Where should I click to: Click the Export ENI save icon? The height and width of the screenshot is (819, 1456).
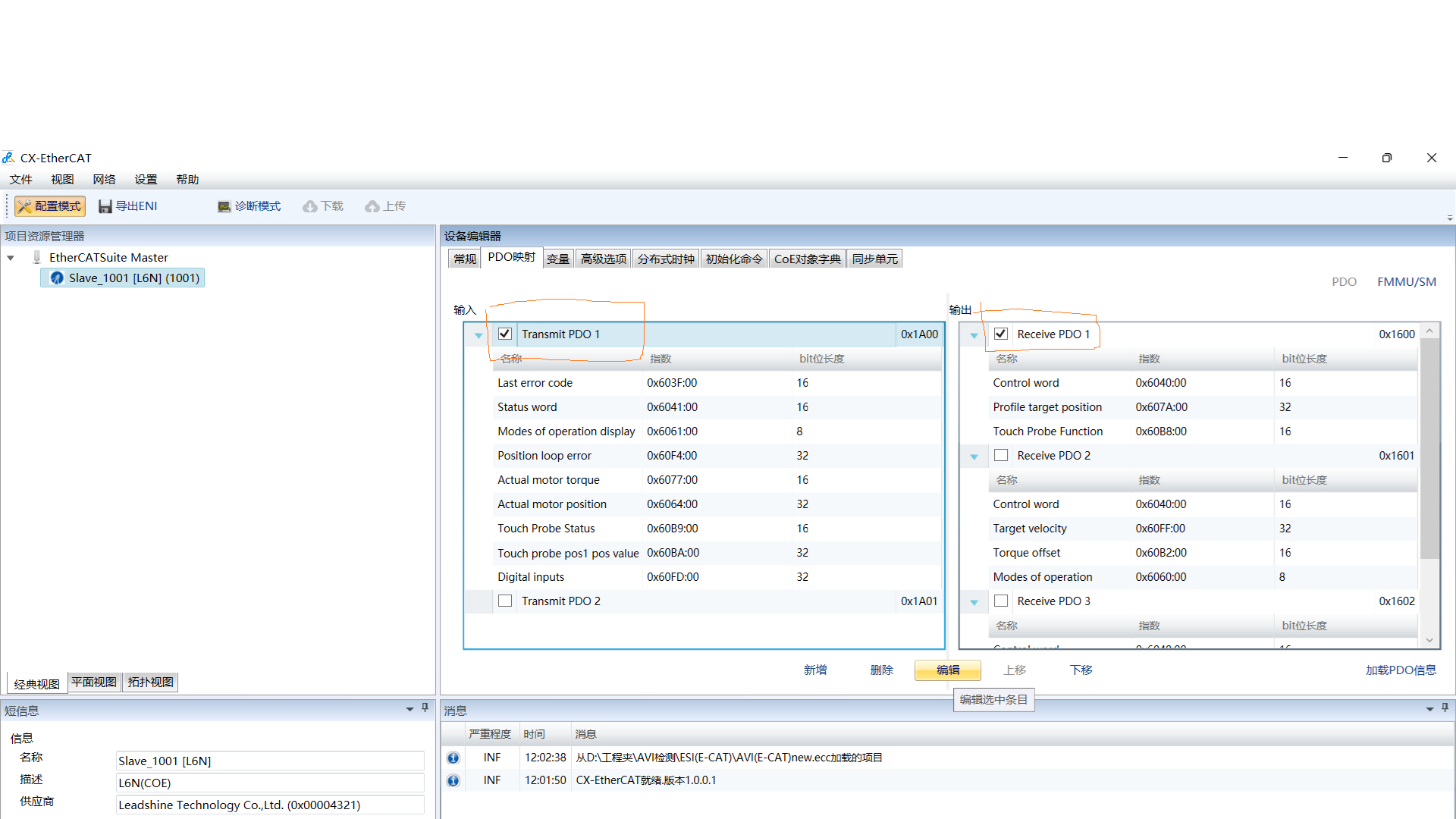click(105, 206)
